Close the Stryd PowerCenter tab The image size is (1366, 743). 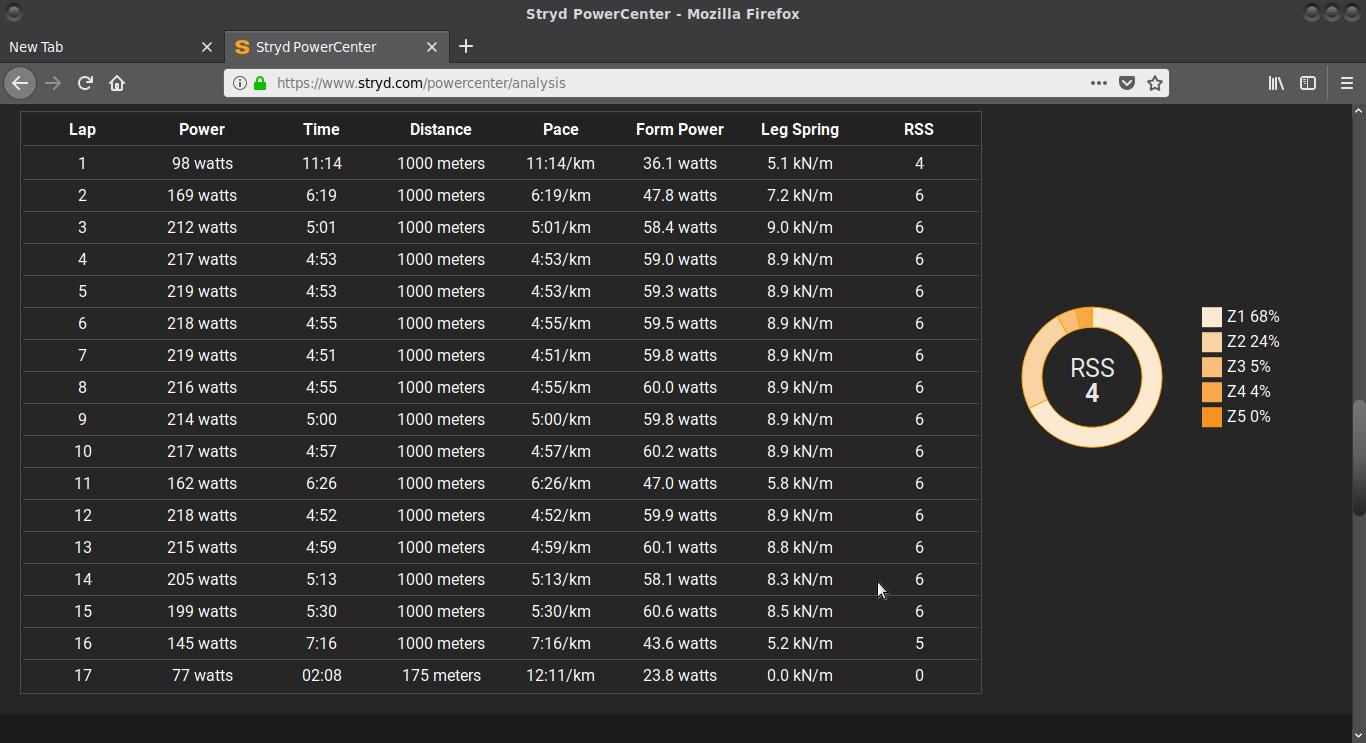[432, 47]
